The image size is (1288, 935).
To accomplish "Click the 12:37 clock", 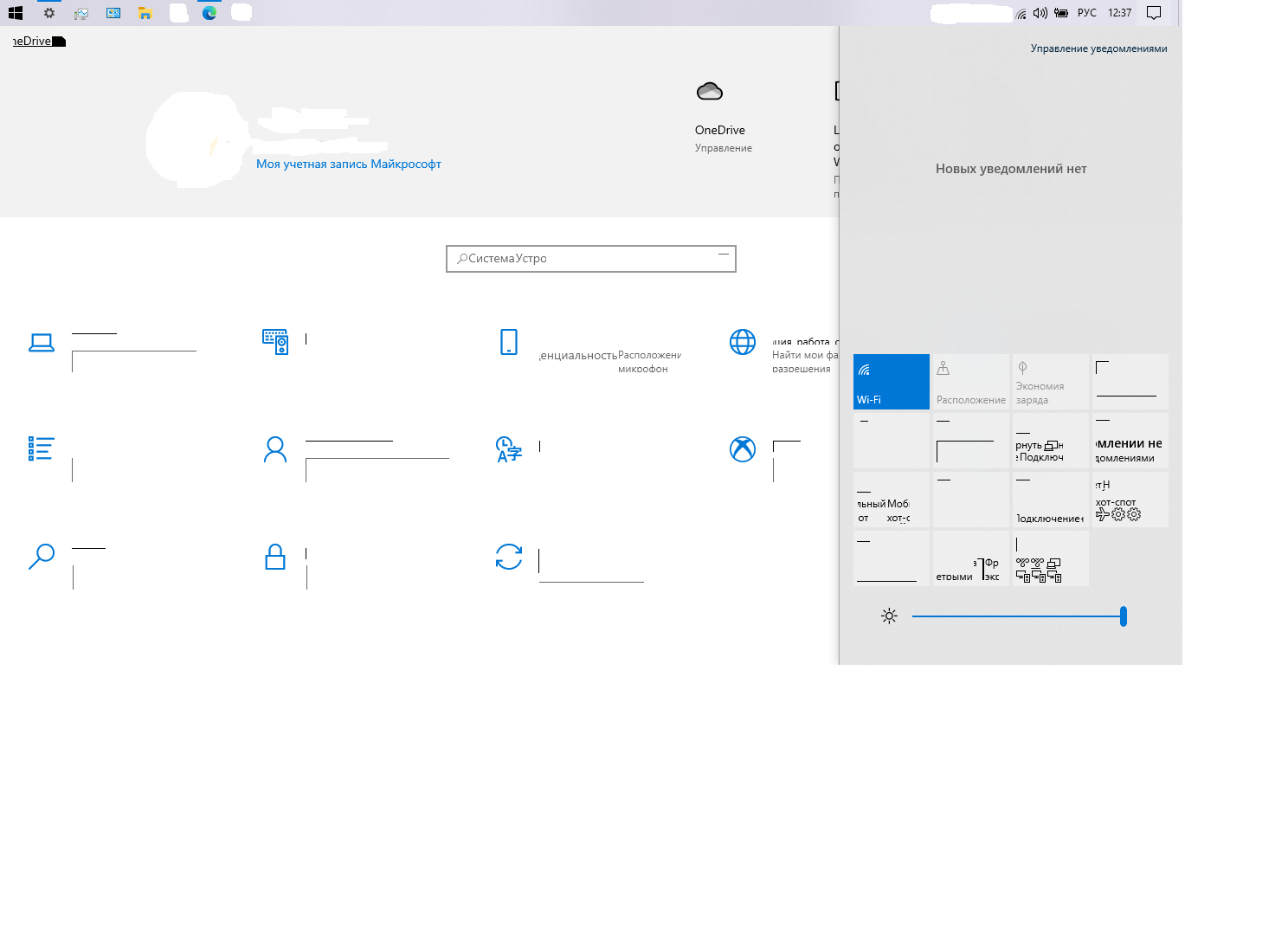I will click(1119, 13).
